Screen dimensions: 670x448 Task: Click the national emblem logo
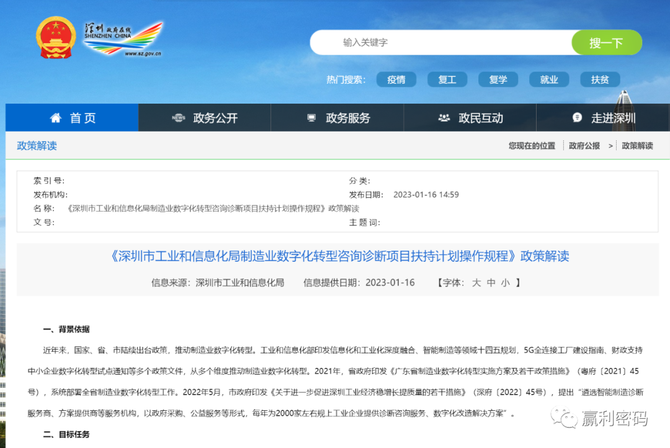(x=56, y=38)
